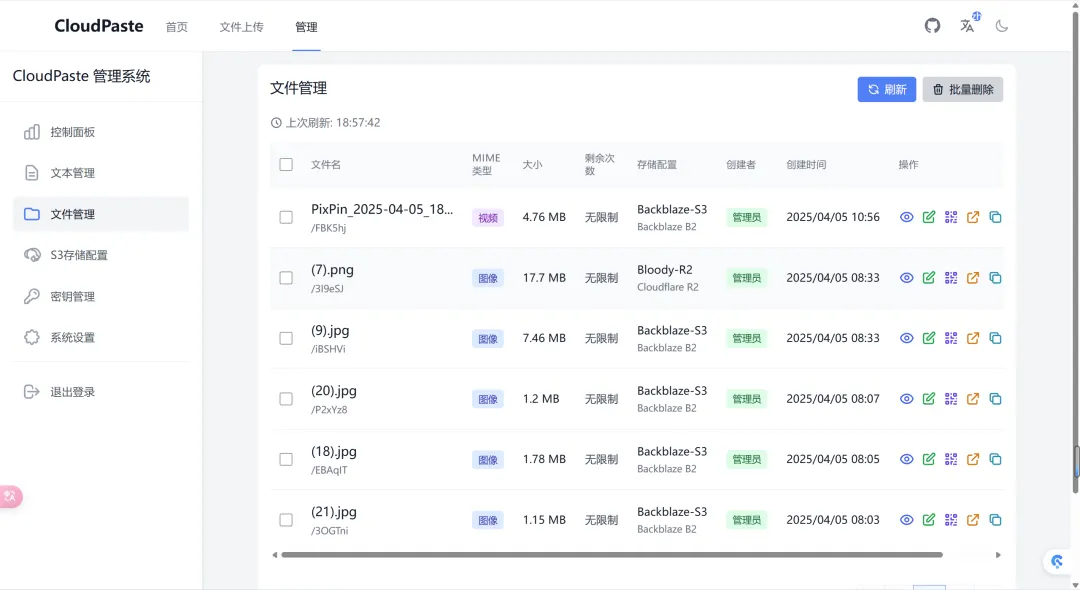This screenshot has height=590, width=1080.
Task: Open (21).jpg external link icon
Action: tap(973, 520)
